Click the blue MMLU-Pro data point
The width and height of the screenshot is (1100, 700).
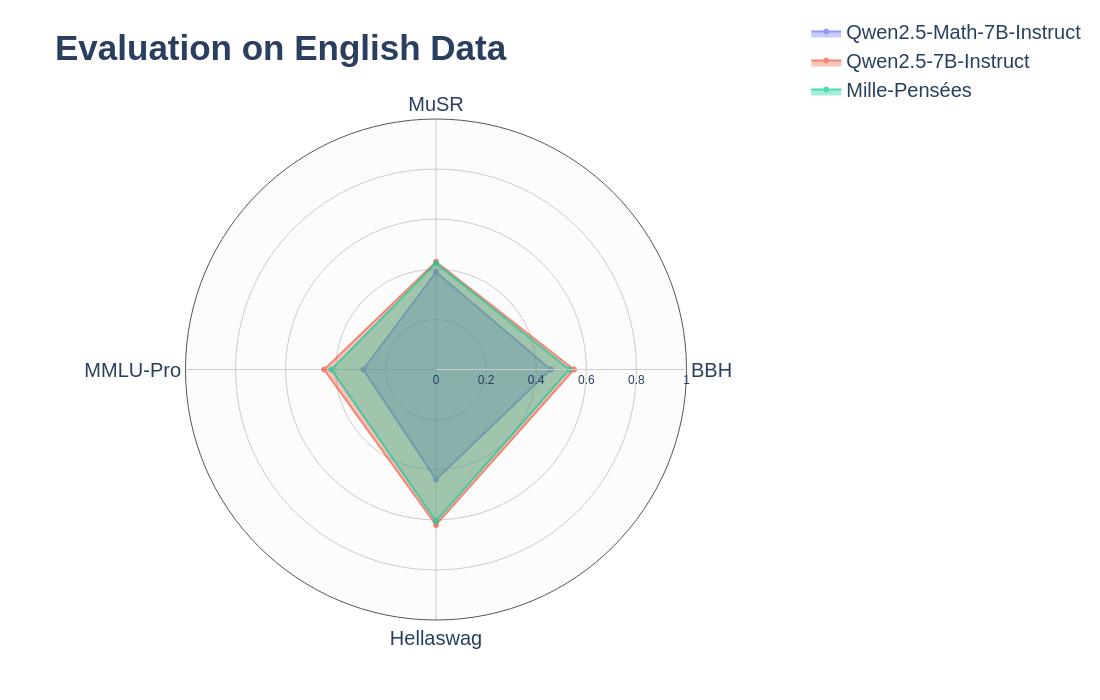364,370
